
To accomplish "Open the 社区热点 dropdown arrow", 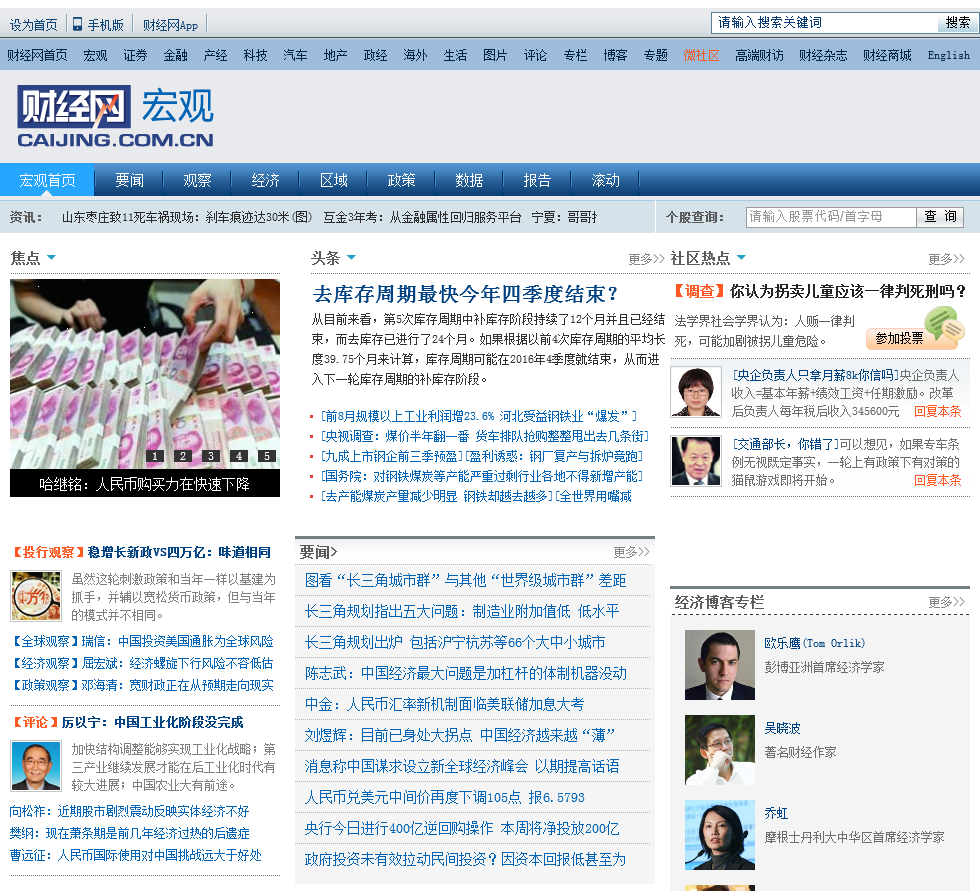I will coord(741,257).
